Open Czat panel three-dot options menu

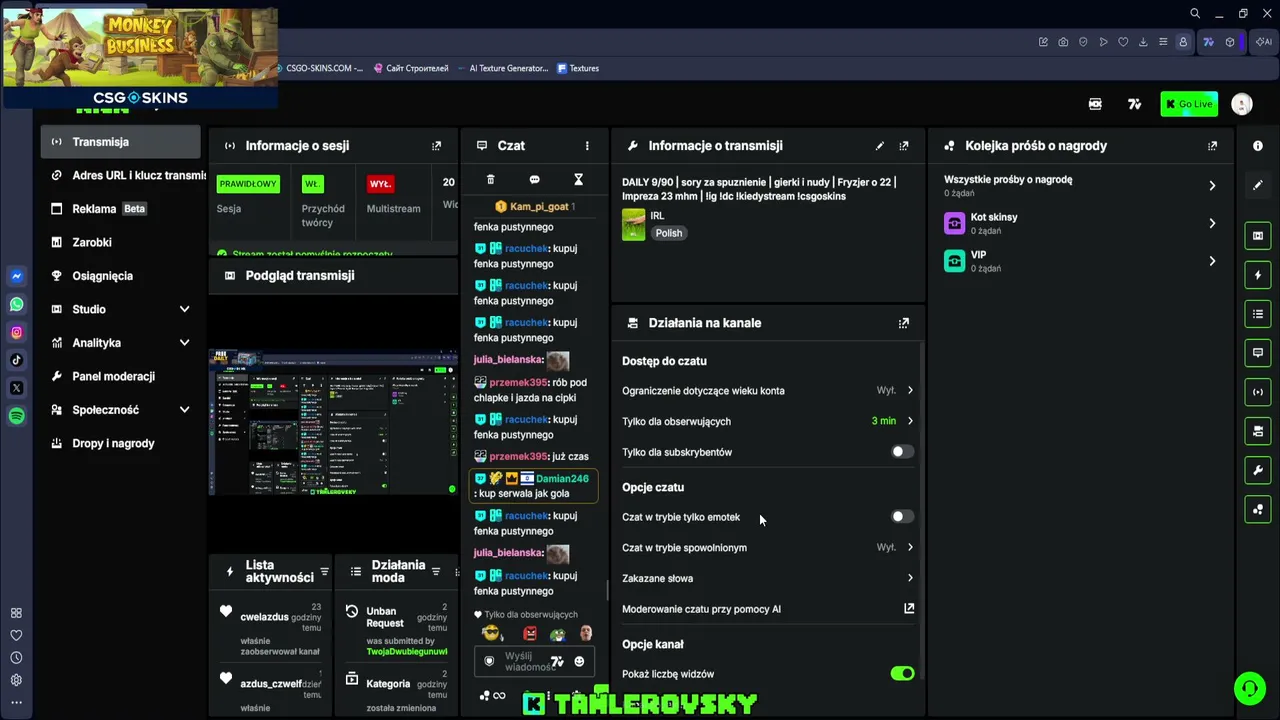[x=587, y=146]
